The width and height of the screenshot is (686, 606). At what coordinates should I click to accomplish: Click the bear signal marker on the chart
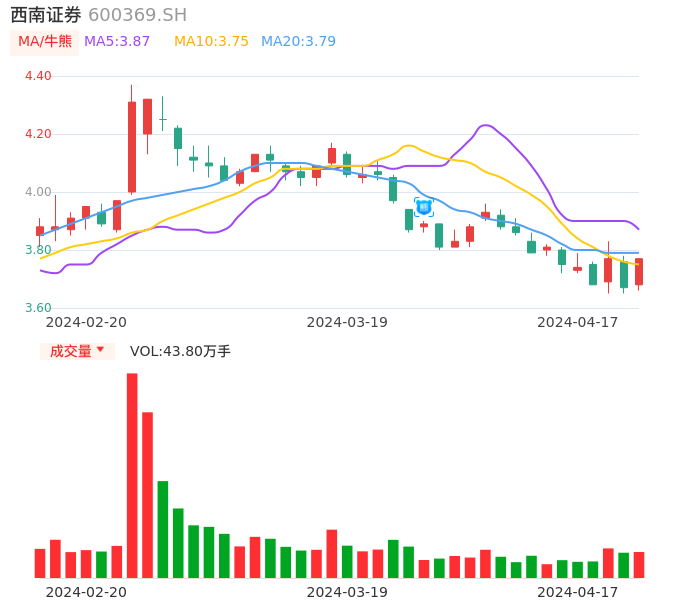coord(424,207)
